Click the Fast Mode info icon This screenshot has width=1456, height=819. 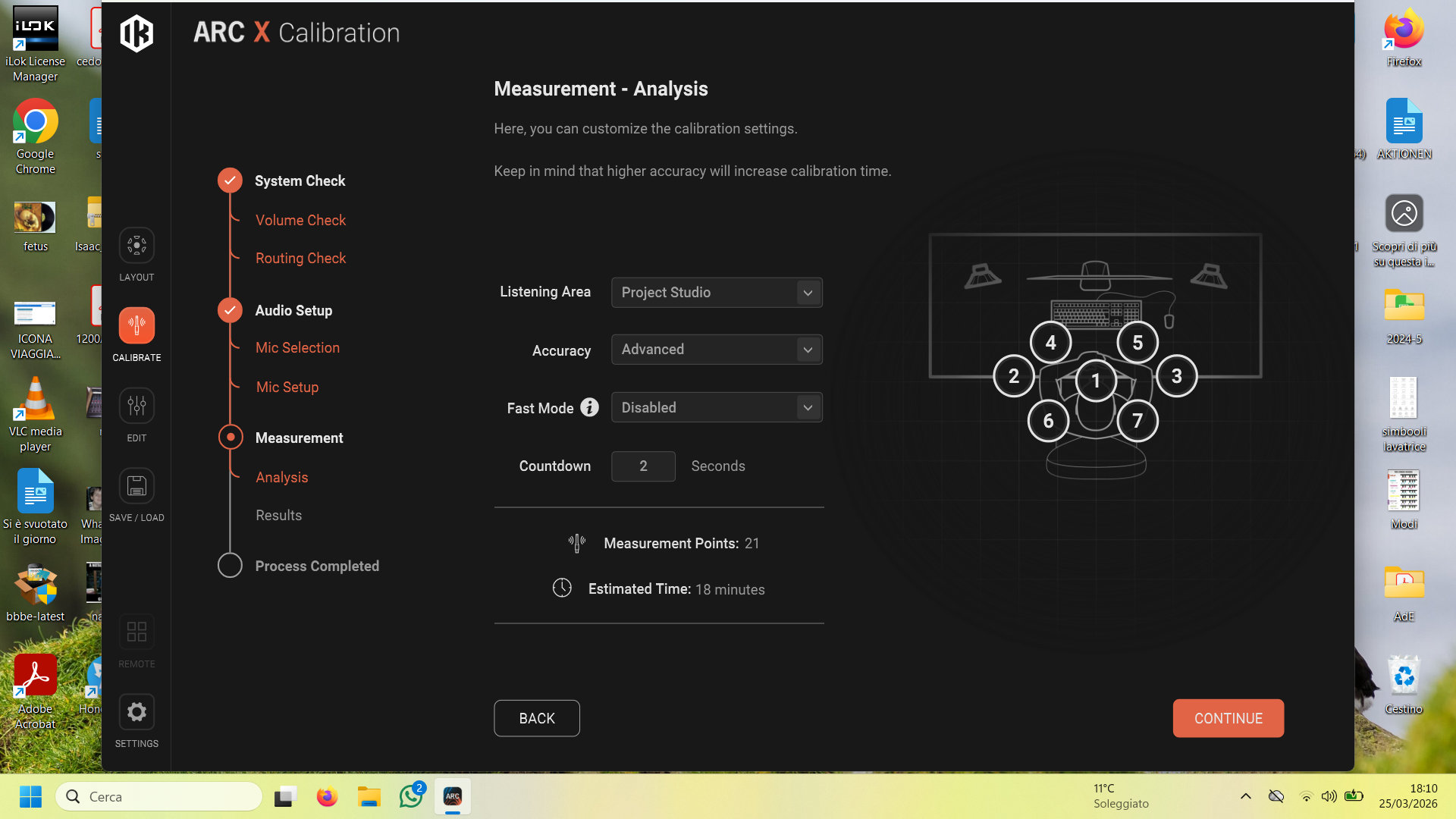coord(589,408)
